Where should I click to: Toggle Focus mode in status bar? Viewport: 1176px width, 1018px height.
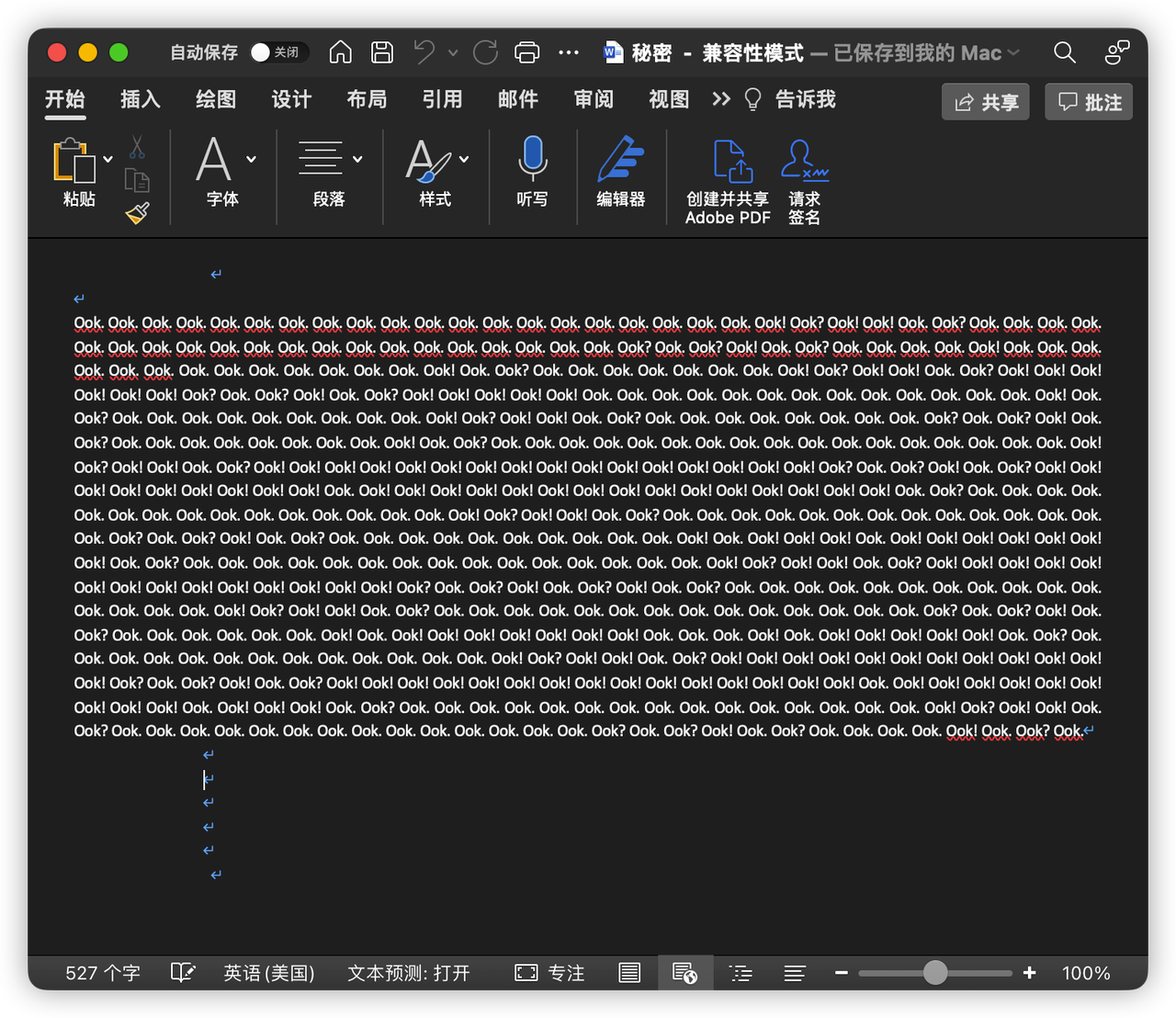[x=549, y=973]
